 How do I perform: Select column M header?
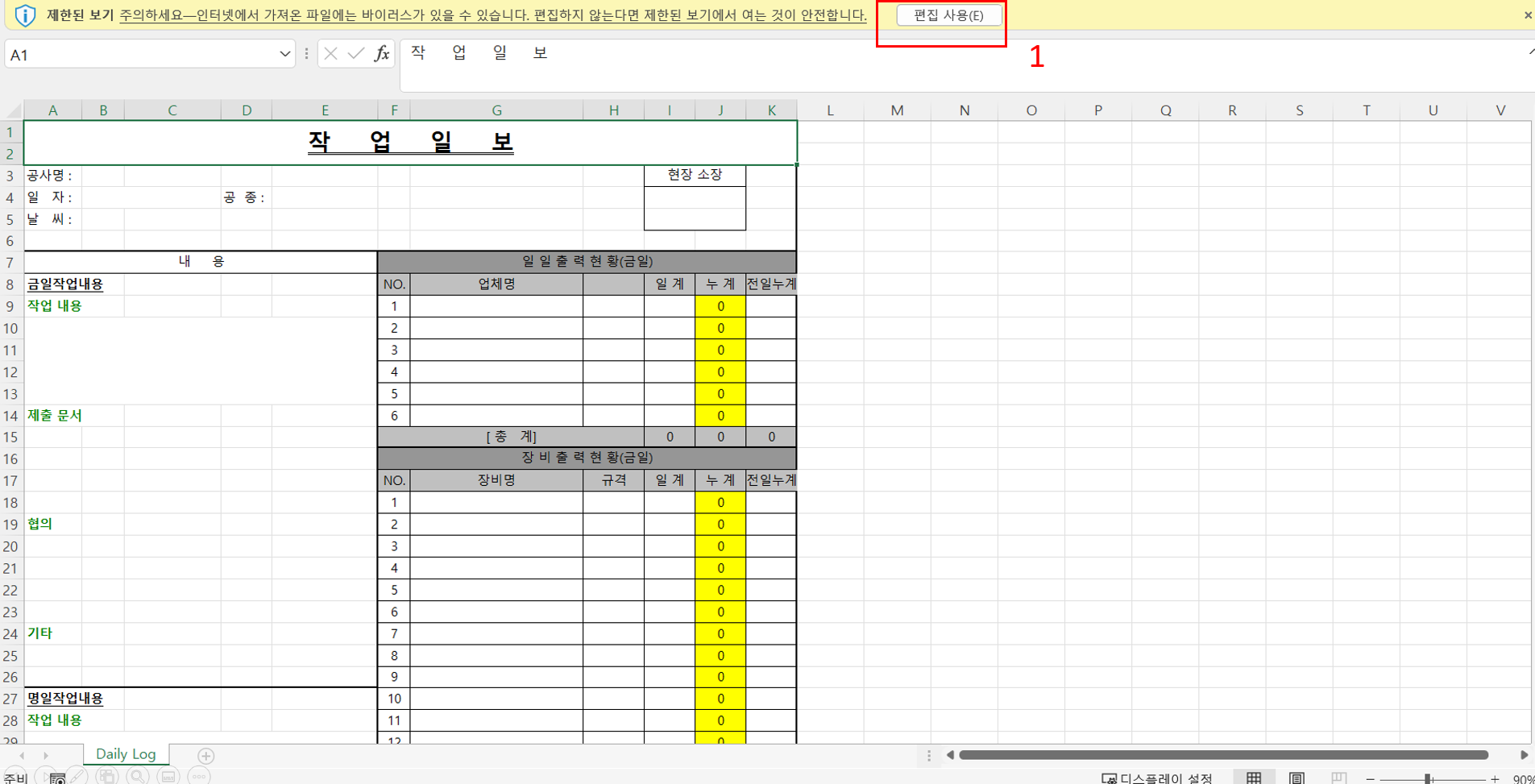coord(897,110)
